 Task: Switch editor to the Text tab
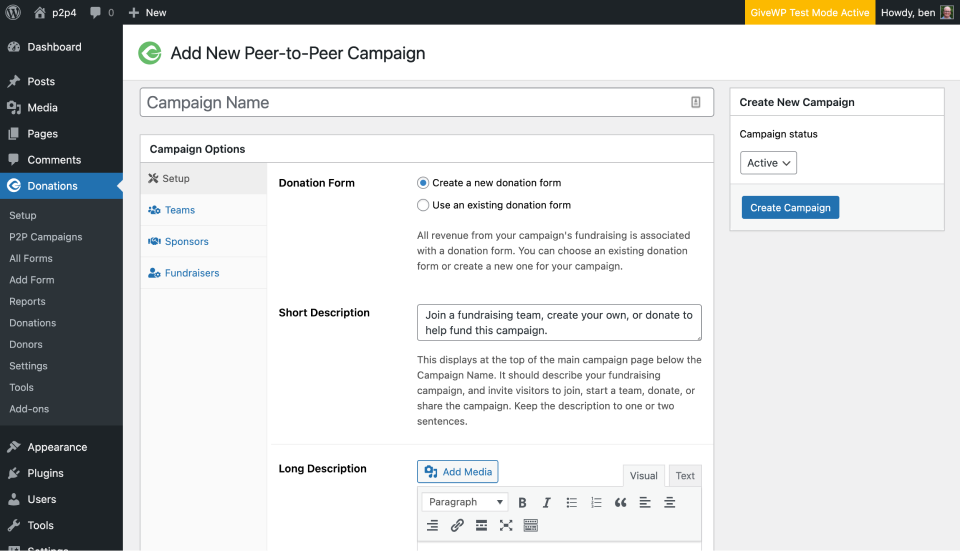tap(685, 476)
